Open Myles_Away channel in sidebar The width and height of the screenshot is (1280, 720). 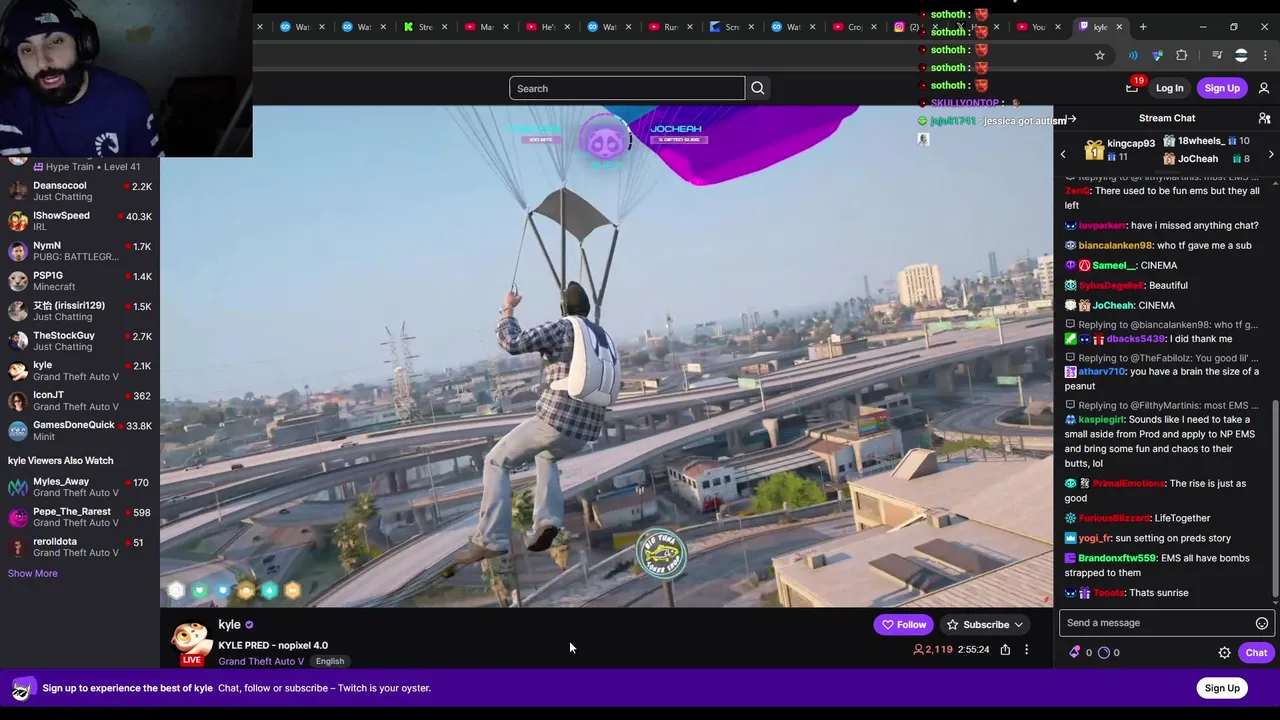pyautogui.click(x=80, y=487)
